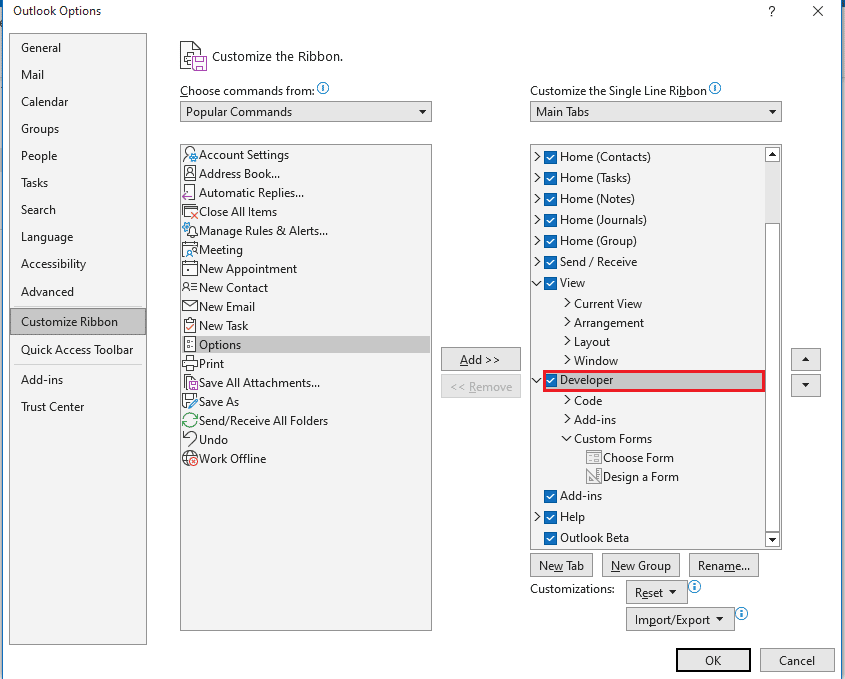Open the Trust Center category
Viewport: 845px width, 679px height.
tap(53, 407)
